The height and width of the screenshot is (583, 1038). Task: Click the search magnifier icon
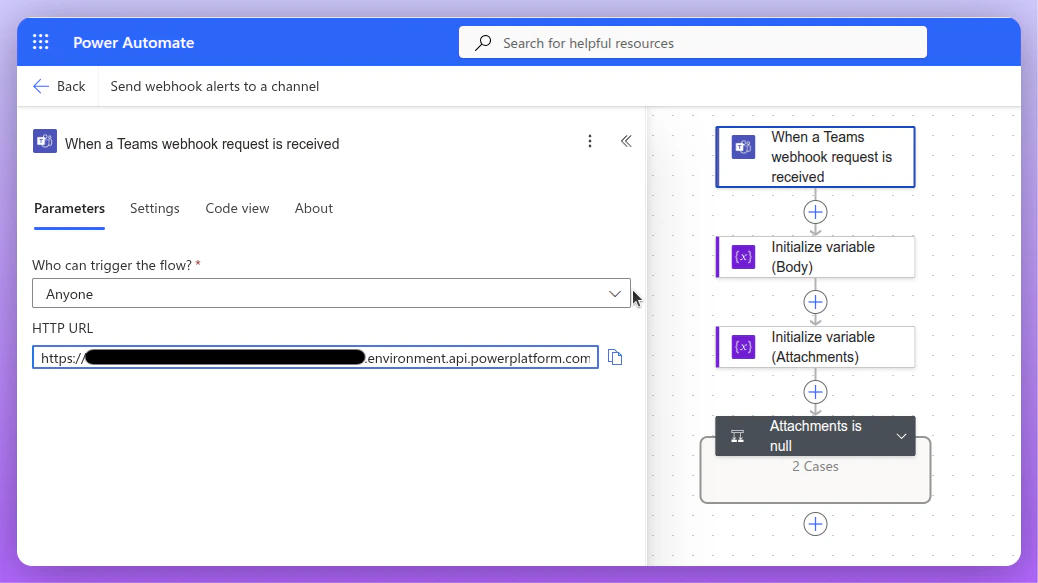pyautogui.click(x=483, y=43)
